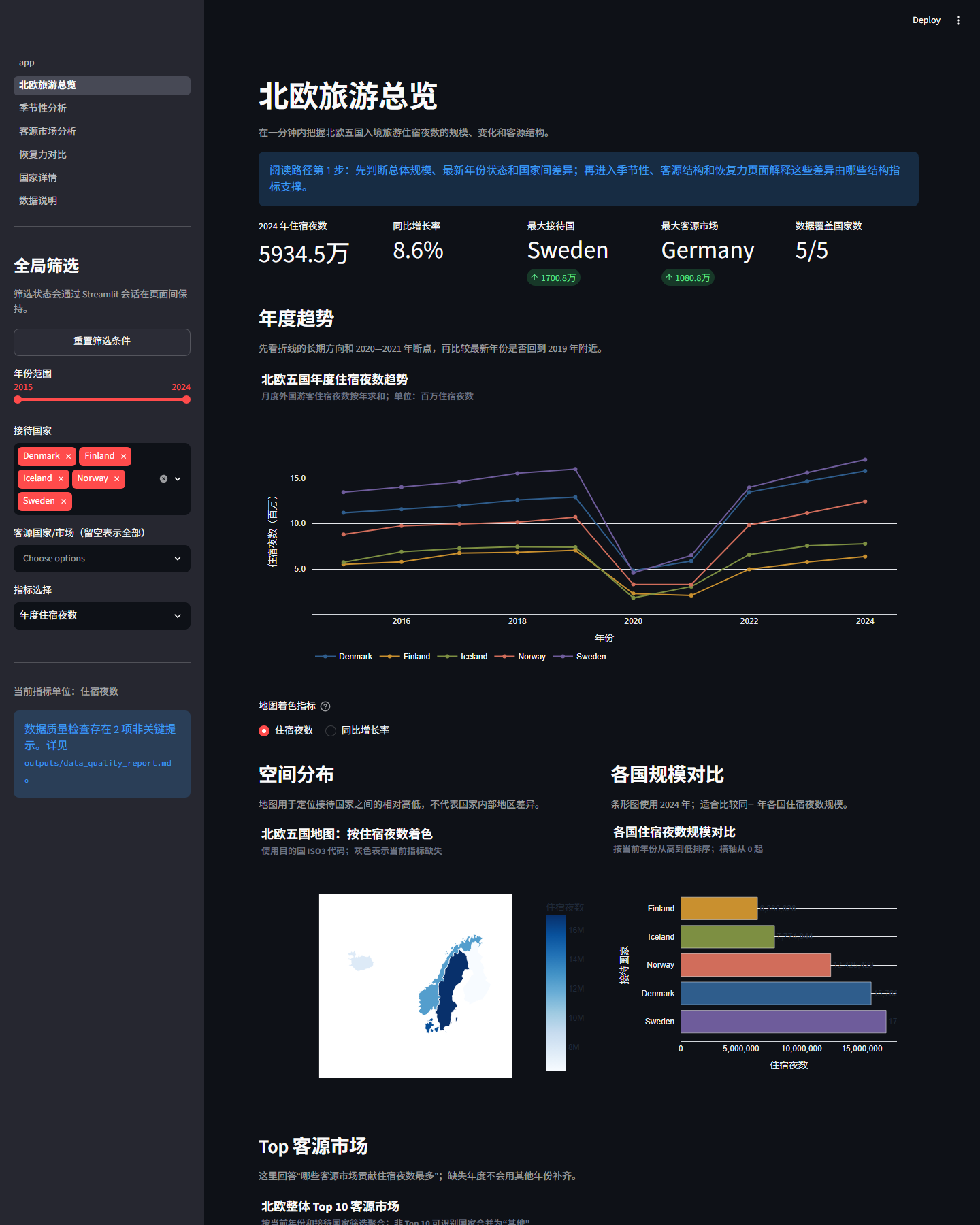980x1225 pixels.
Task: Clear all selected host countries
Action: coord(163,479)
